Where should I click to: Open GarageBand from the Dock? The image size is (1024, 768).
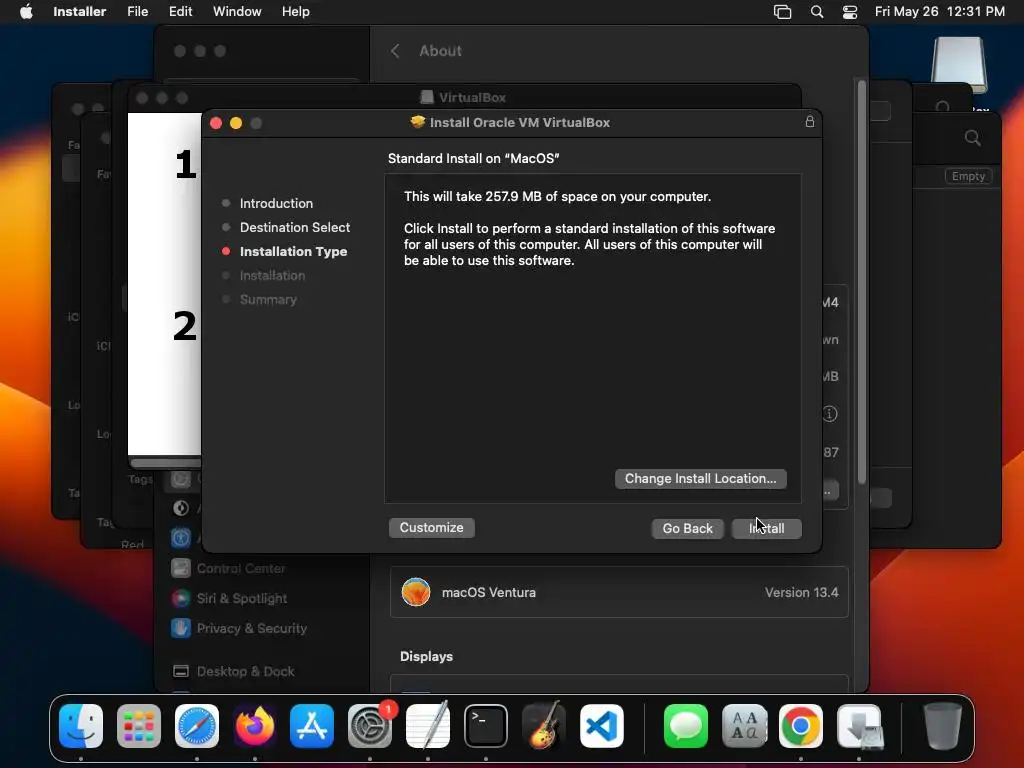[543, 726]
